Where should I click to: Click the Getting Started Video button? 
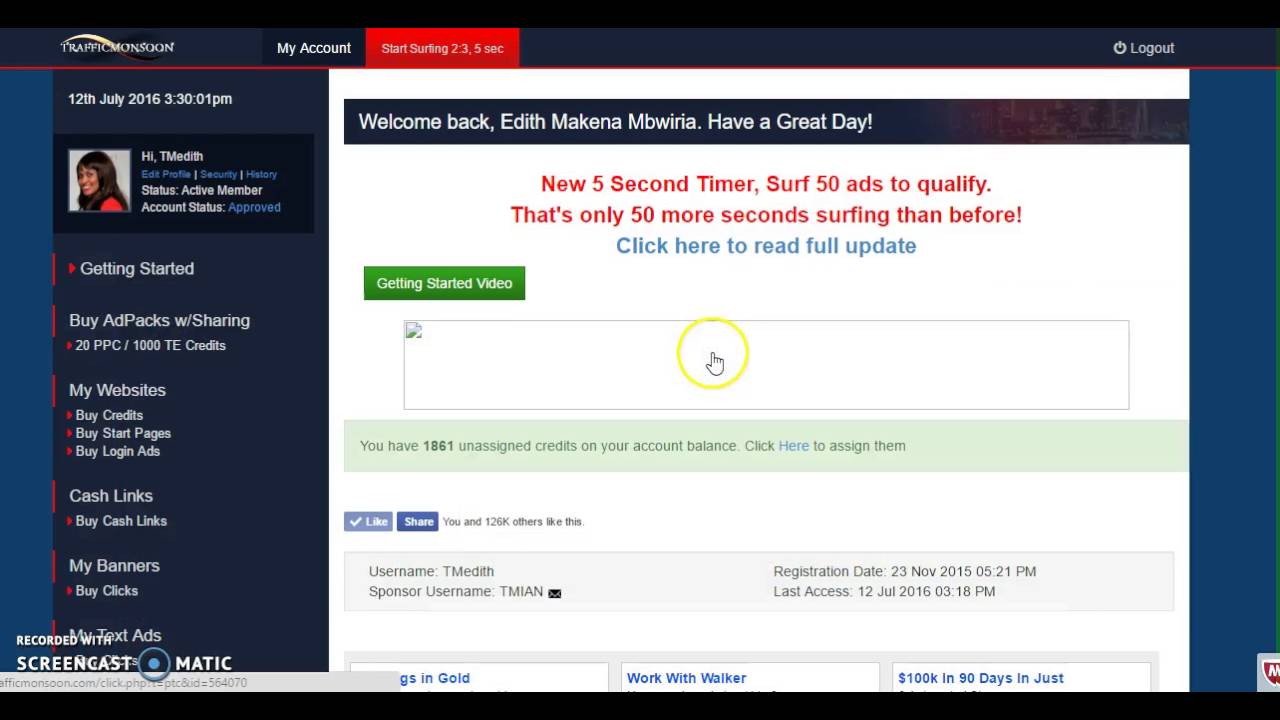point(444,283)
